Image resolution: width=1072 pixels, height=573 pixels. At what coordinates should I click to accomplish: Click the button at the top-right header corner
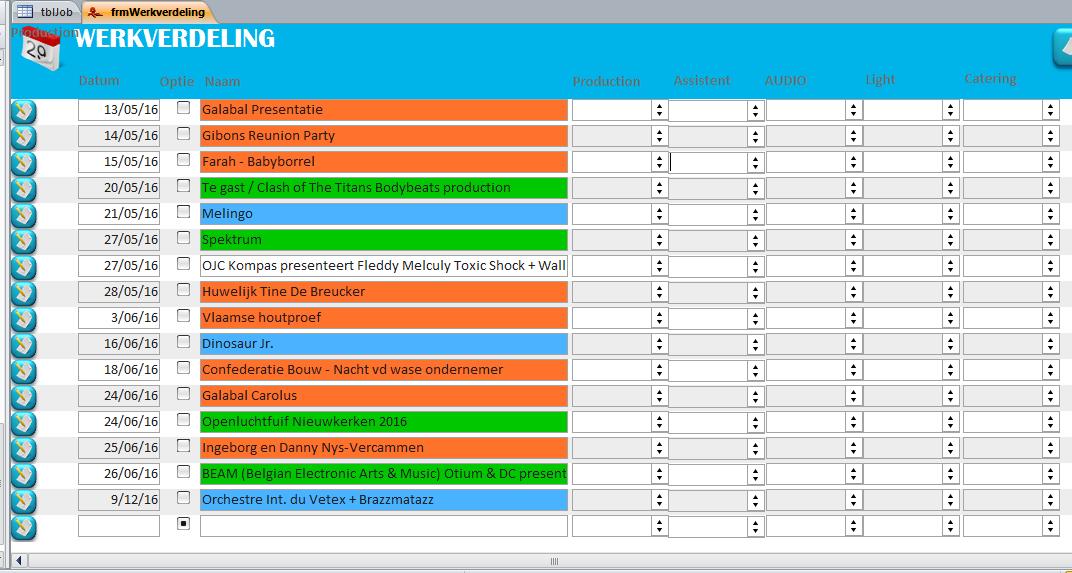(1062, 48)
